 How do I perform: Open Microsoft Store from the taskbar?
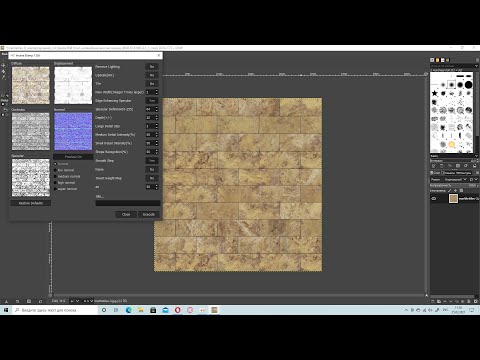coord(153,310)
